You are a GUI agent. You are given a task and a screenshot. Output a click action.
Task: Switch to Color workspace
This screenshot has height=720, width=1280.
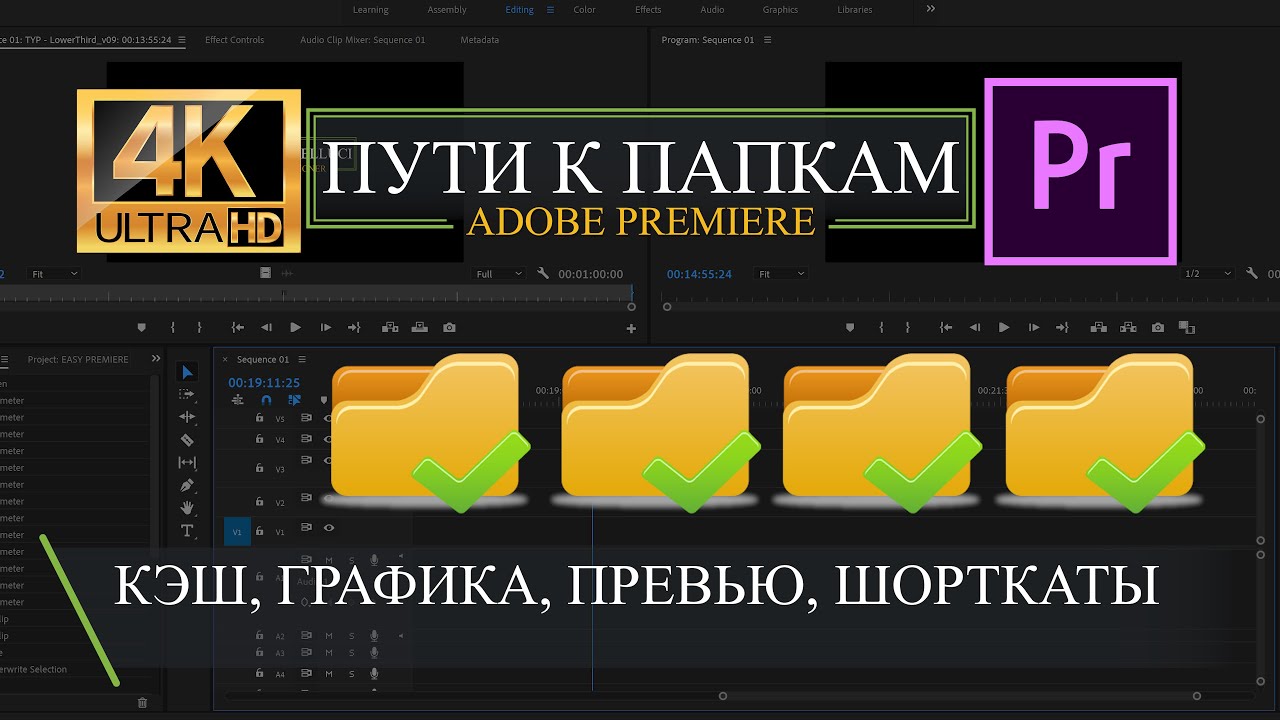pos(585,10)
